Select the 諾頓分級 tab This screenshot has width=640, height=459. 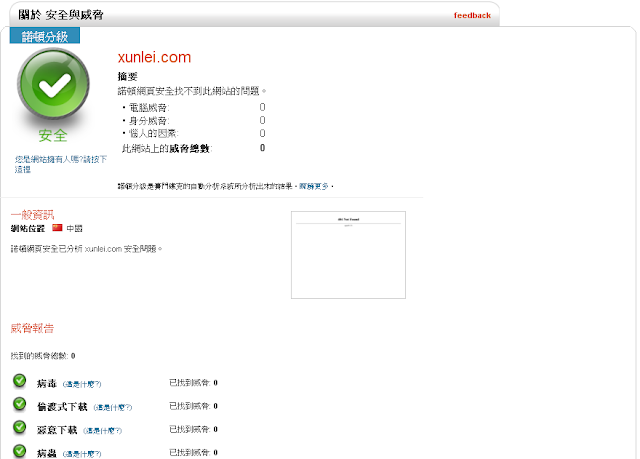45,36
